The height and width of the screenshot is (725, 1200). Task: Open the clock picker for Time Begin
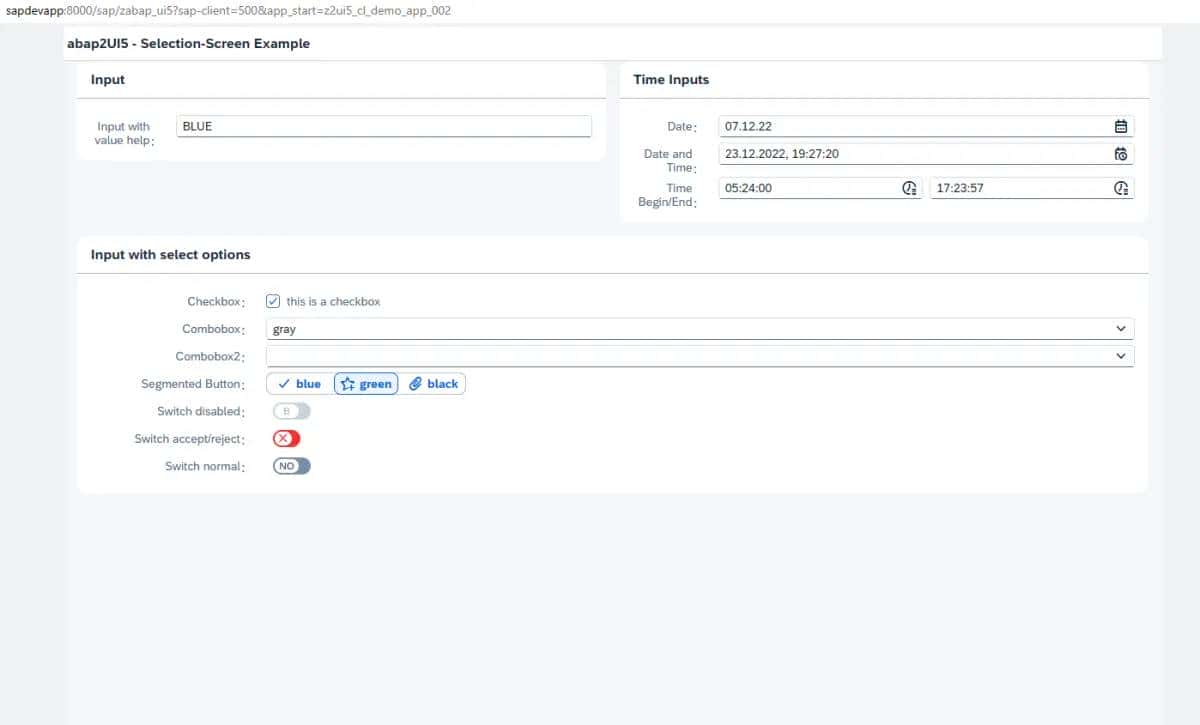point(908,188)
